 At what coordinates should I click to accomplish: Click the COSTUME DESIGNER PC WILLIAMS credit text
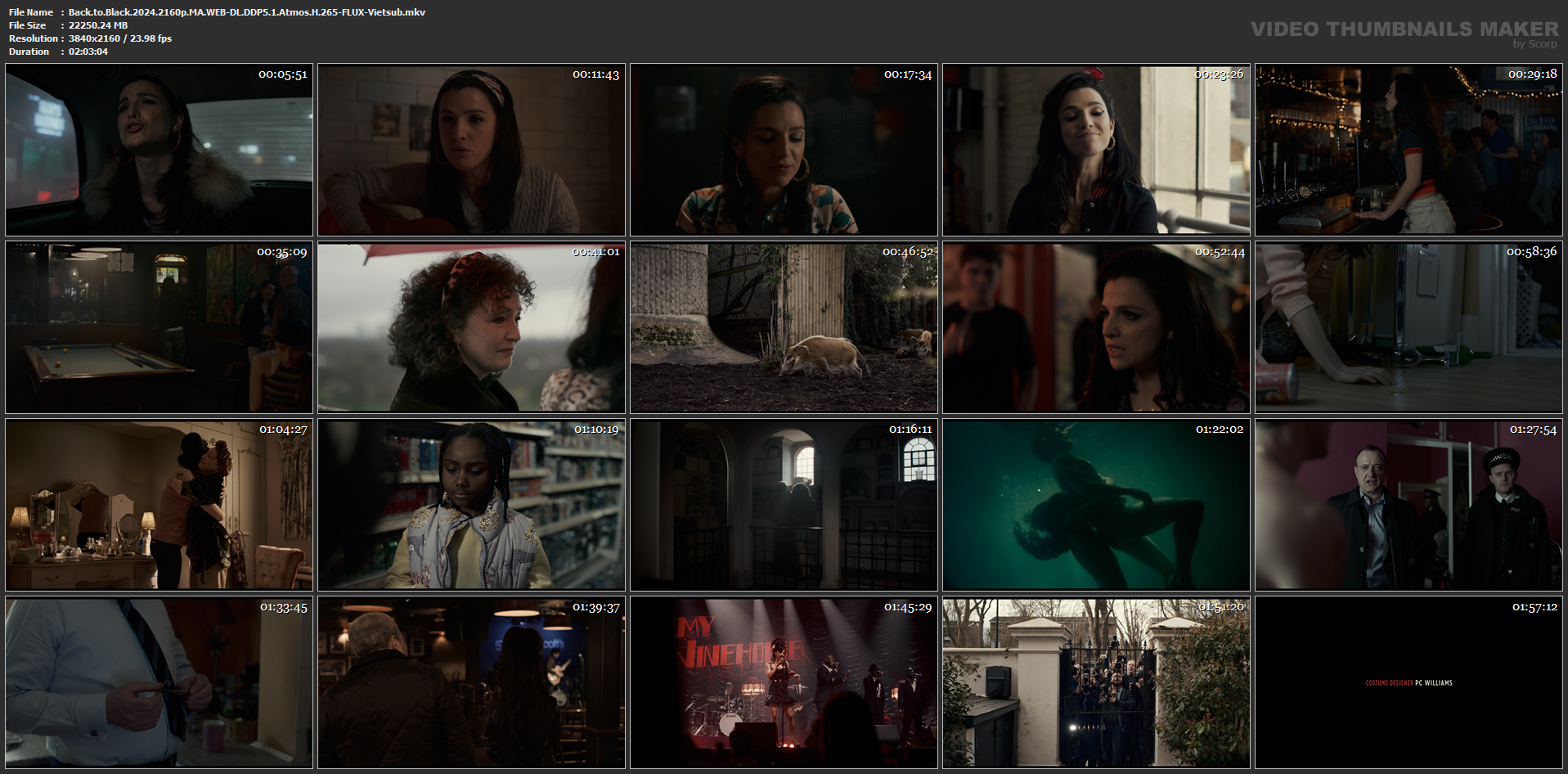(1409, 683)
